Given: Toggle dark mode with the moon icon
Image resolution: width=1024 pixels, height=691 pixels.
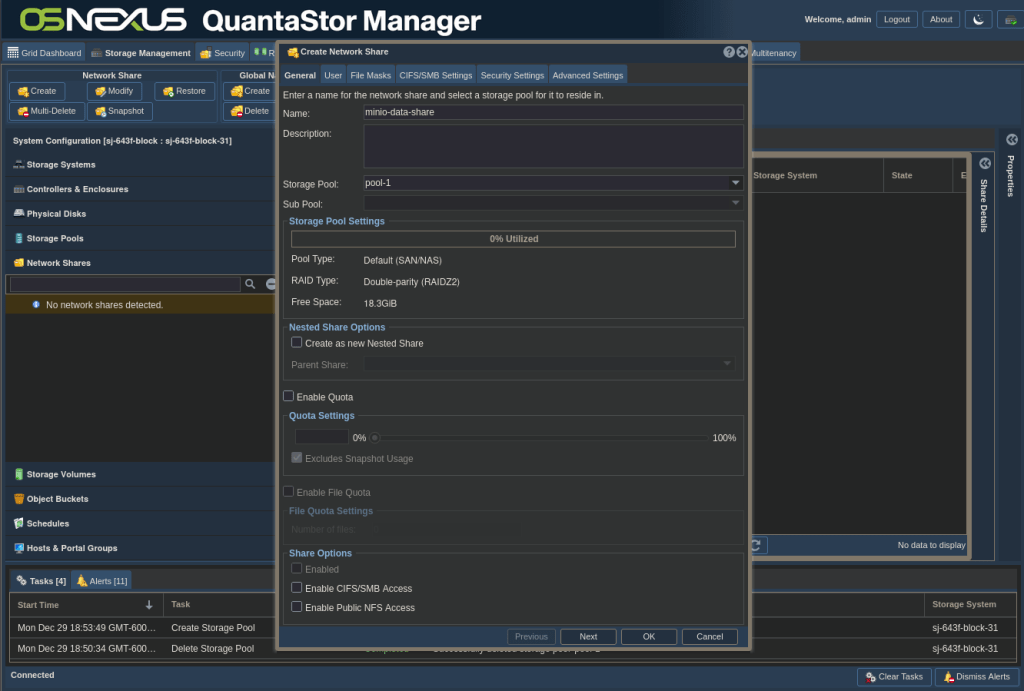Looking at the screenshot, I should [978, 18].
